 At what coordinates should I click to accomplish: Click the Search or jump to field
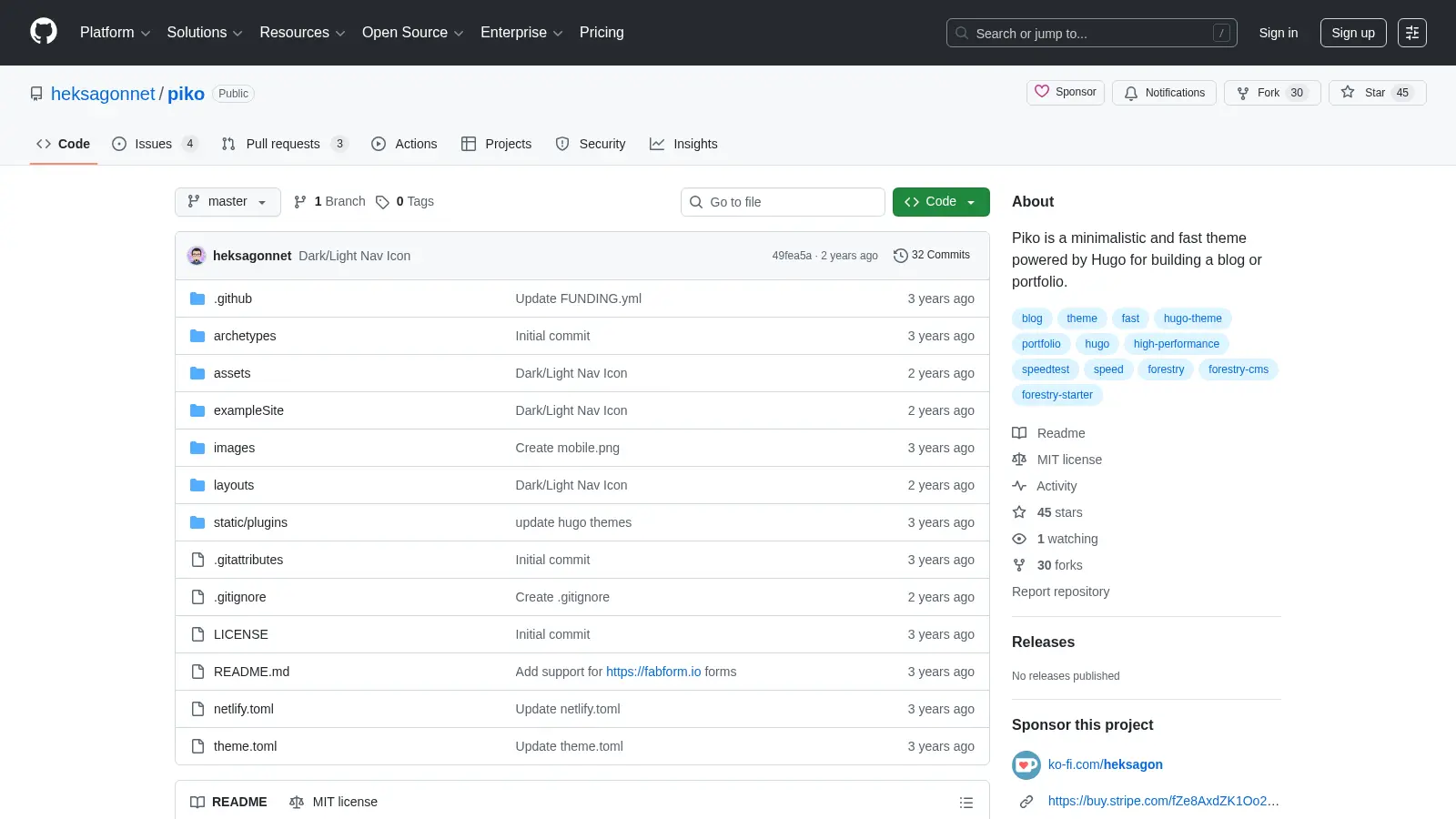pyautogui.click(x=1092, y=33)
